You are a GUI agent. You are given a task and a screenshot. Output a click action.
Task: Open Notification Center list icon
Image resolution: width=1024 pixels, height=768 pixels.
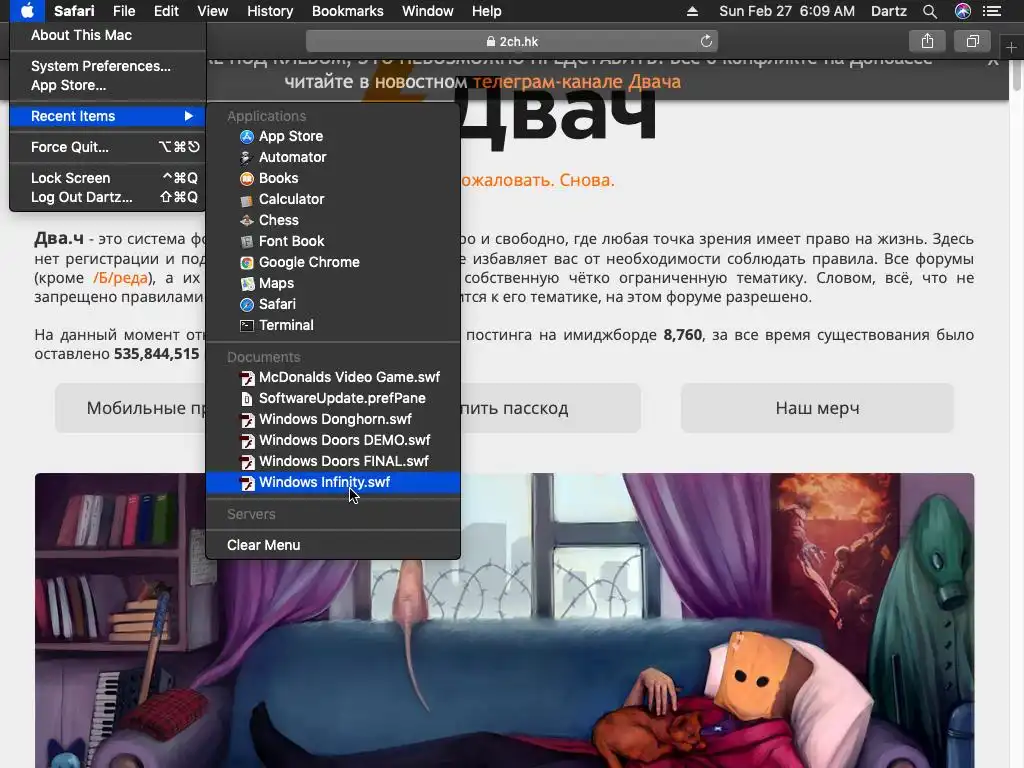[x=992, y=11]
